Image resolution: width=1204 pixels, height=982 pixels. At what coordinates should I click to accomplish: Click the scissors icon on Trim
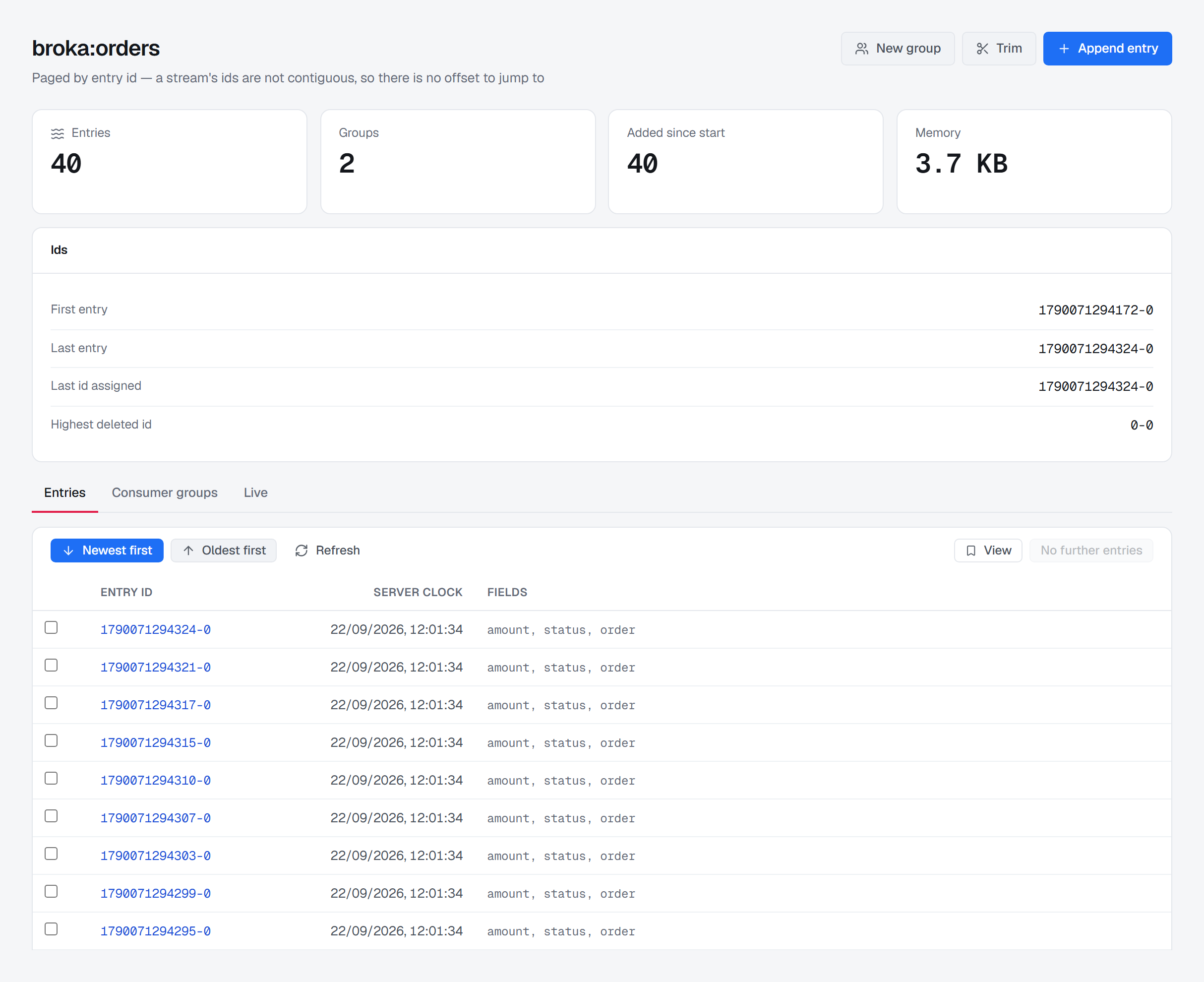coord(982,49)
